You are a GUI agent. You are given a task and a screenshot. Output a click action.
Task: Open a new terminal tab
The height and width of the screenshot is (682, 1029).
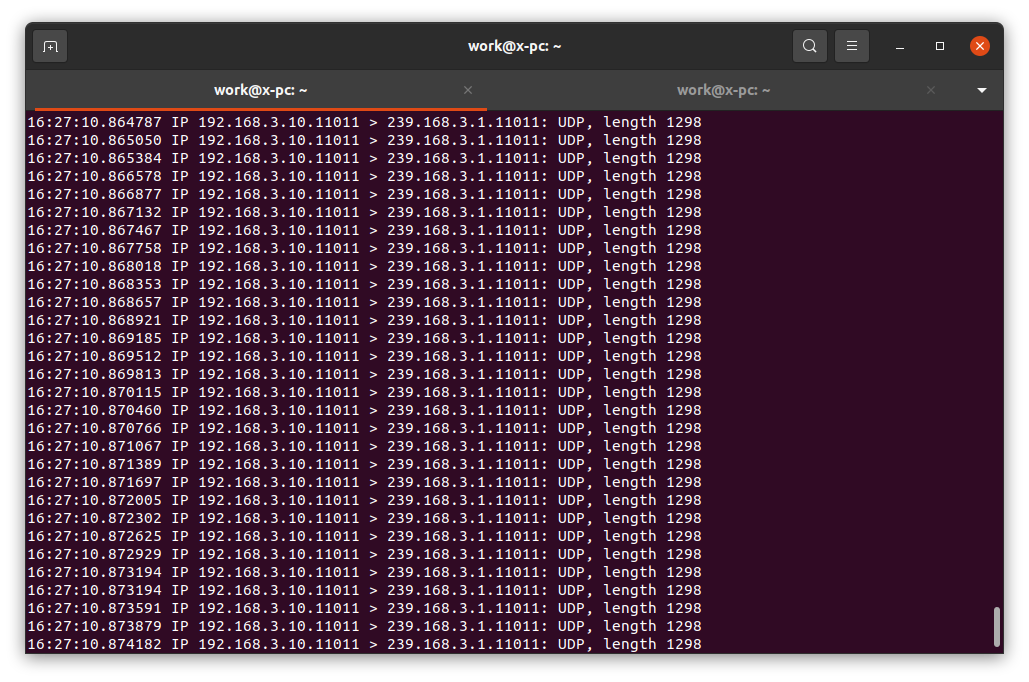click(x=50, y=46)
